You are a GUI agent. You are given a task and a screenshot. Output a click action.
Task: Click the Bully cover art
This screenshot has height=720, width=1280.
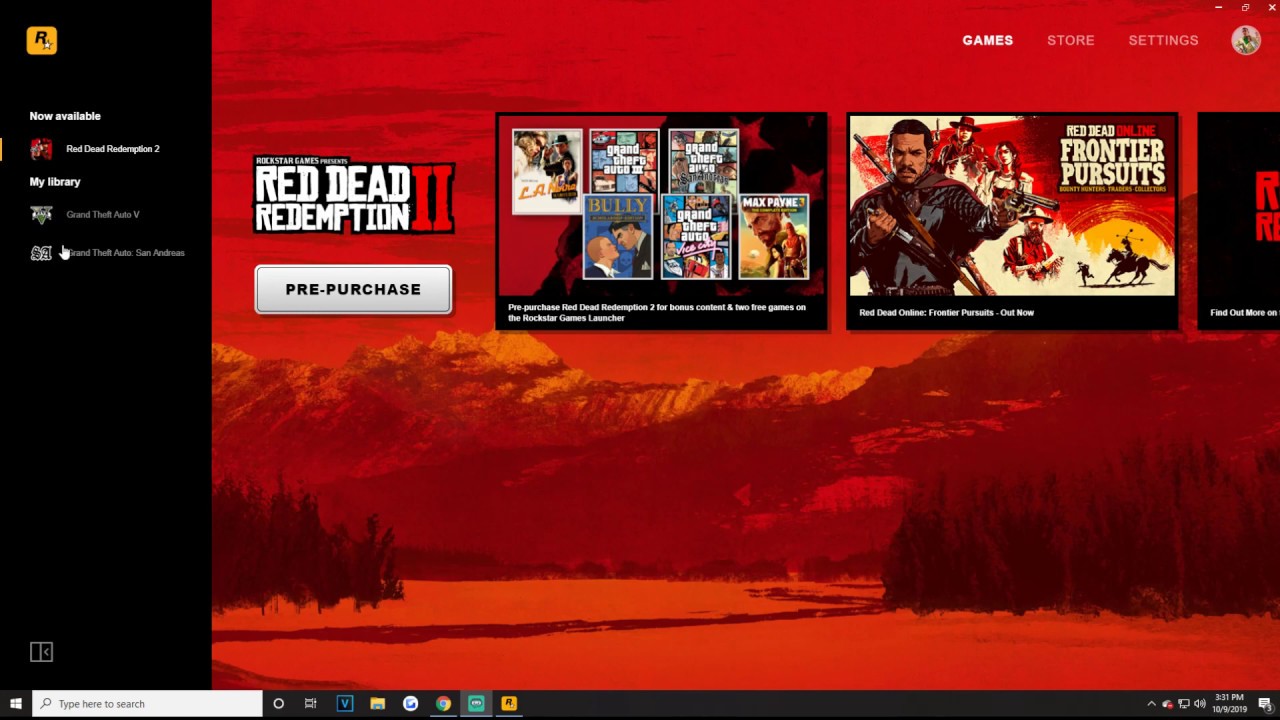(x=617, y=237)
